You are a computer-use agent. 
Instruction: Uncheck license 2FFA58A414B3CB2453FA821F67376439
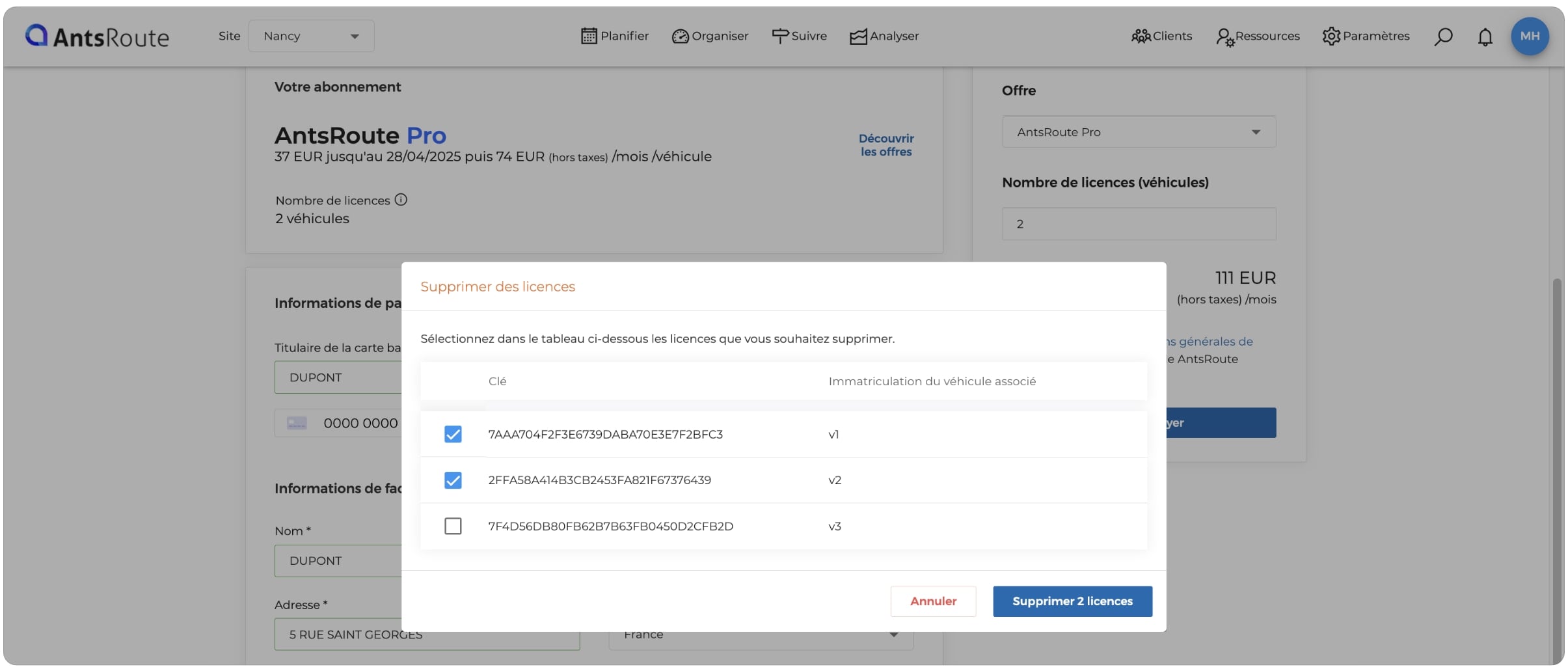click(x=453, y=480)
